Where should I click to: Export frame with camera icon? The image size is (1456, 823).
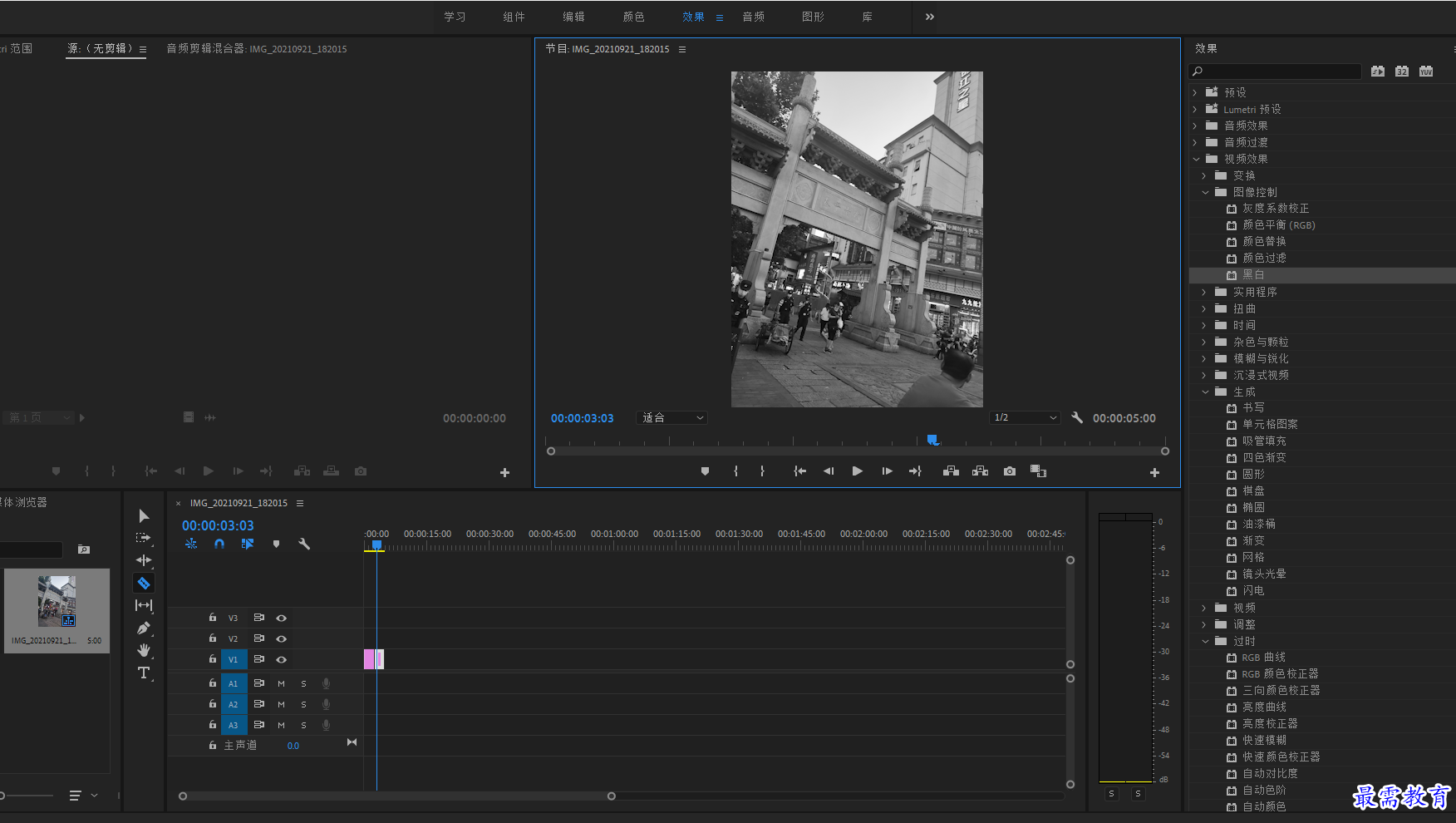pyautogui.click(x=1010, y=471)
